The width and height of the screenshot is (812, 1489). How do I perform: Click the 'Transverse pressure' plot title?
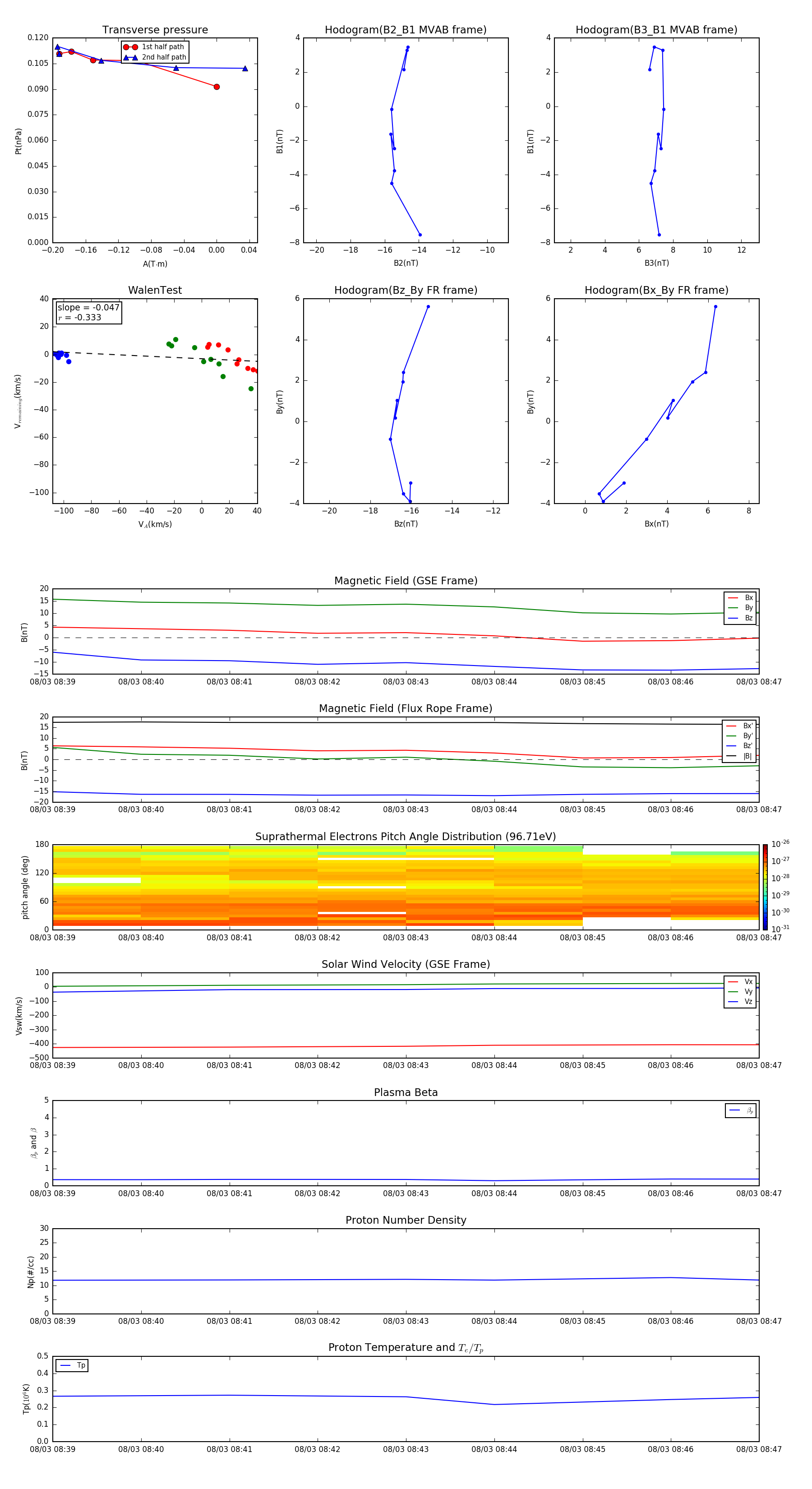pyautogui.click(x=155, y=29)
